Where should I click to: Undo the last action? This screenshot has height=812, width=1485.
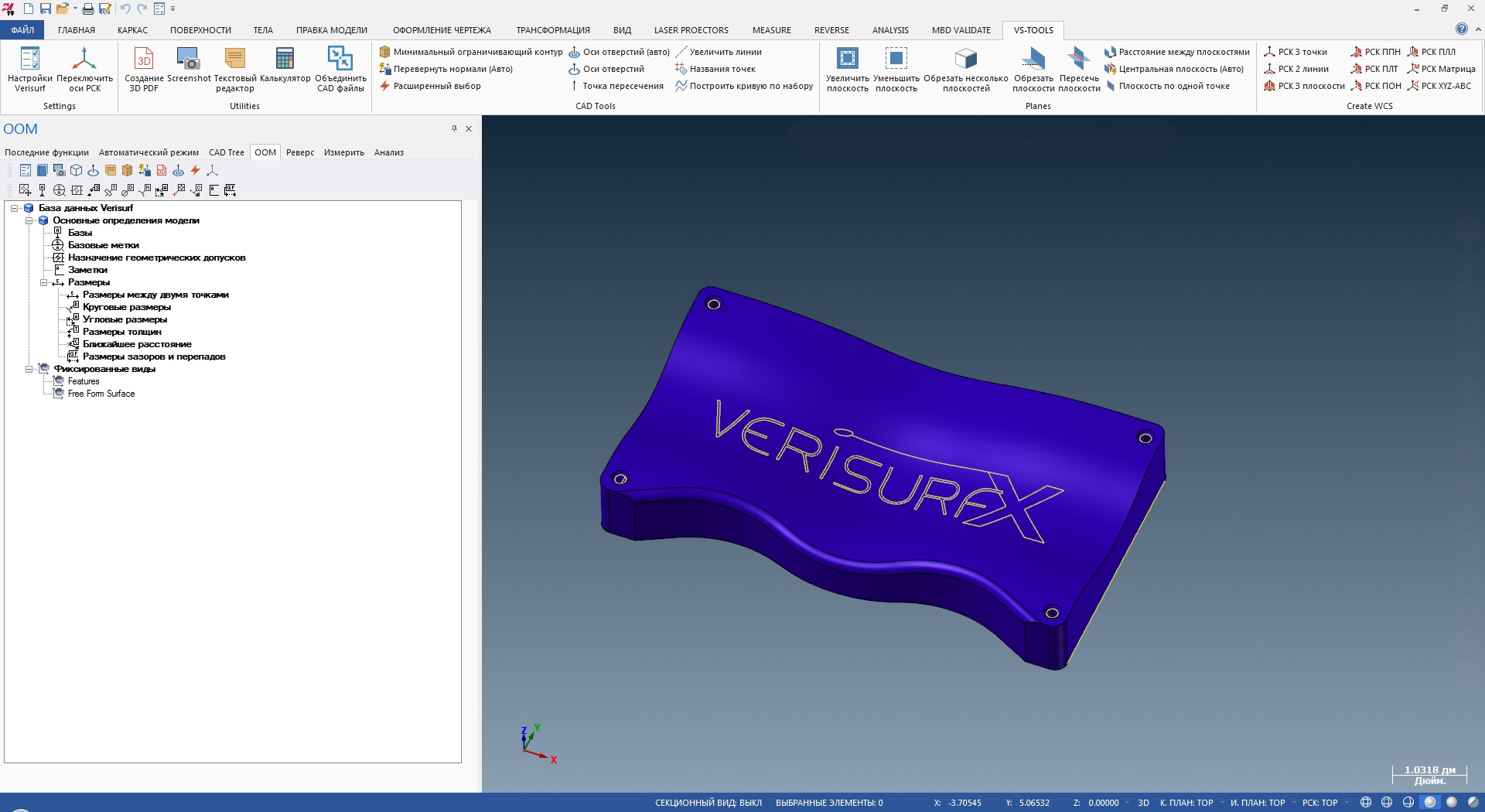tap(125, 9)
